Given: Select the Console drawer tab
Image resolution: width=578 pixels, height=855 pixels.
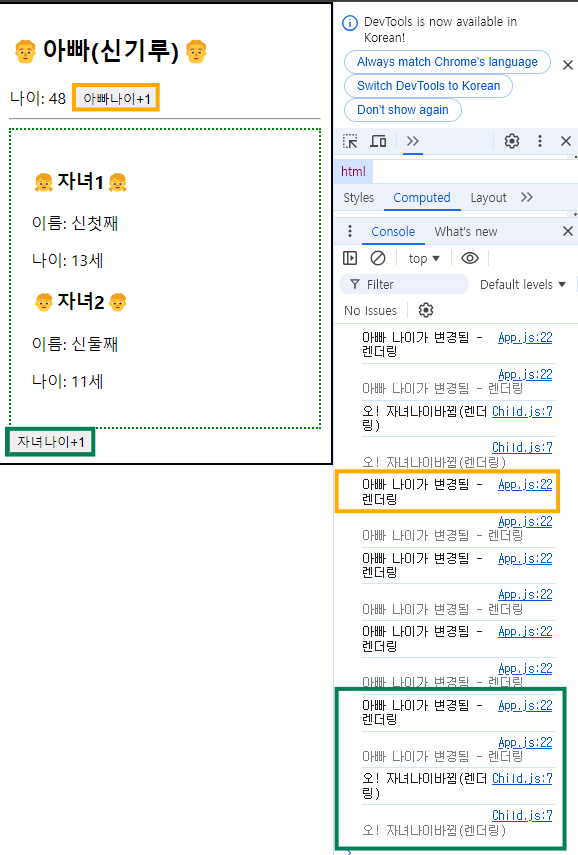Looking at the screenshot, I should (393, 231).
